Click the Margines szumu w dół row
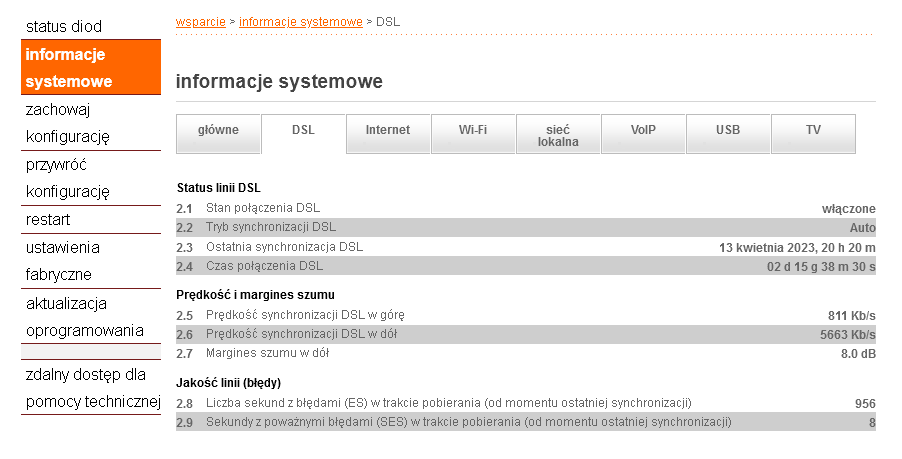The width and height of the screenshot is (902, 459). tap(525, 353)
